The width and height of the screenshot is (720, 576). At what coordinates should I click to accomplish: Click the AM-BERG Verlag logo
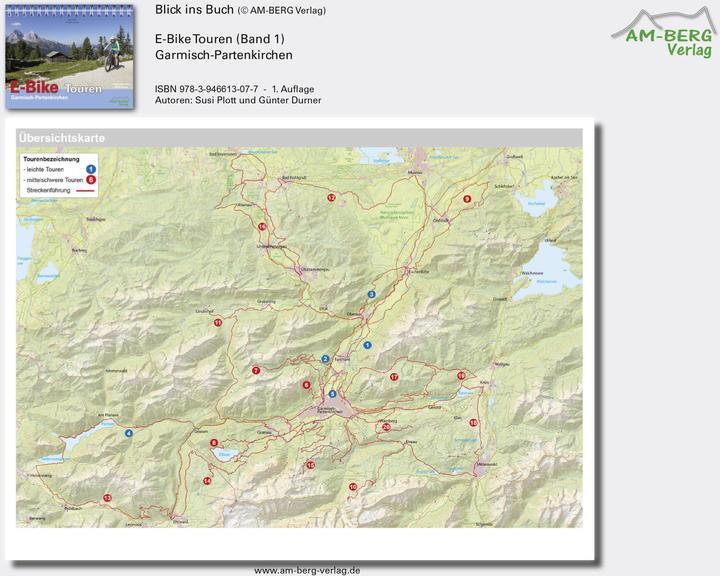coord(663,33)
